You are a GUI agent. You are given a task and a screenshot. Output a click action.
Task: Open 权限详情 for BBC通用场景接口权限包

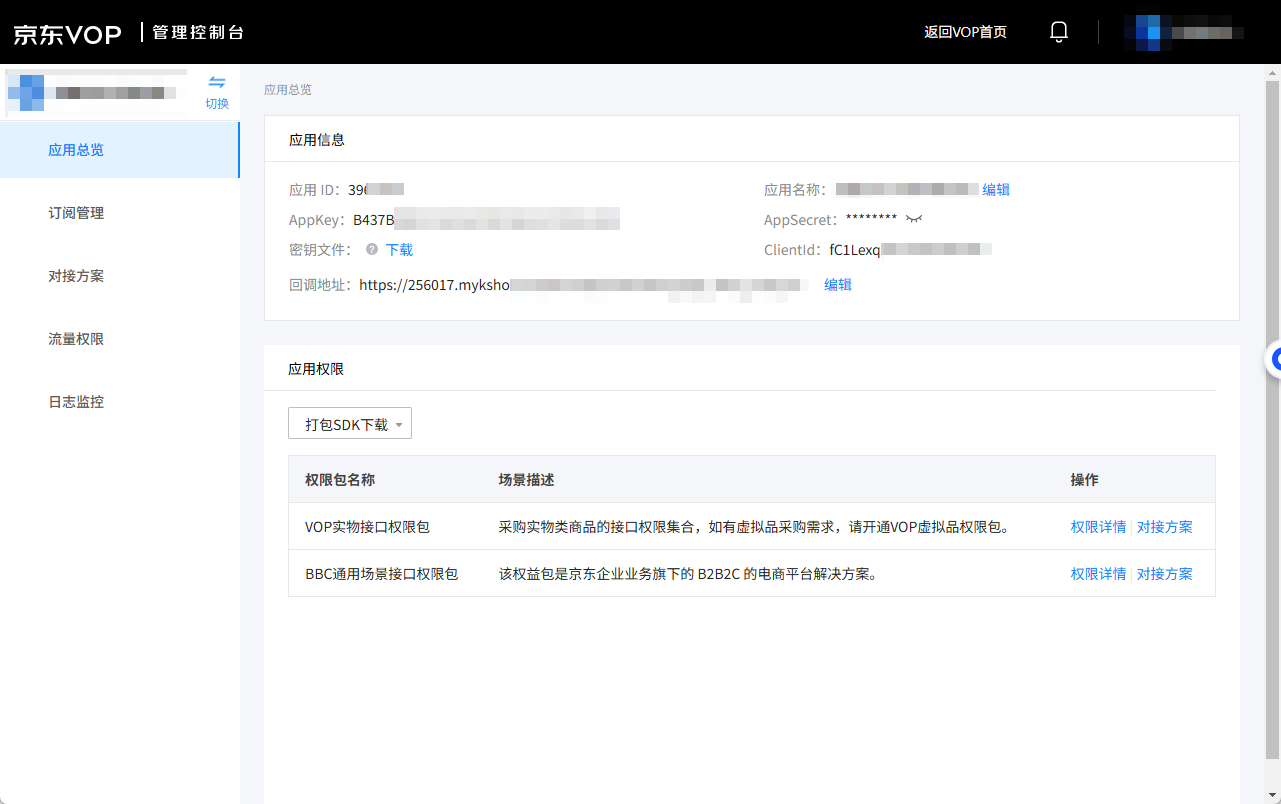1098,573
